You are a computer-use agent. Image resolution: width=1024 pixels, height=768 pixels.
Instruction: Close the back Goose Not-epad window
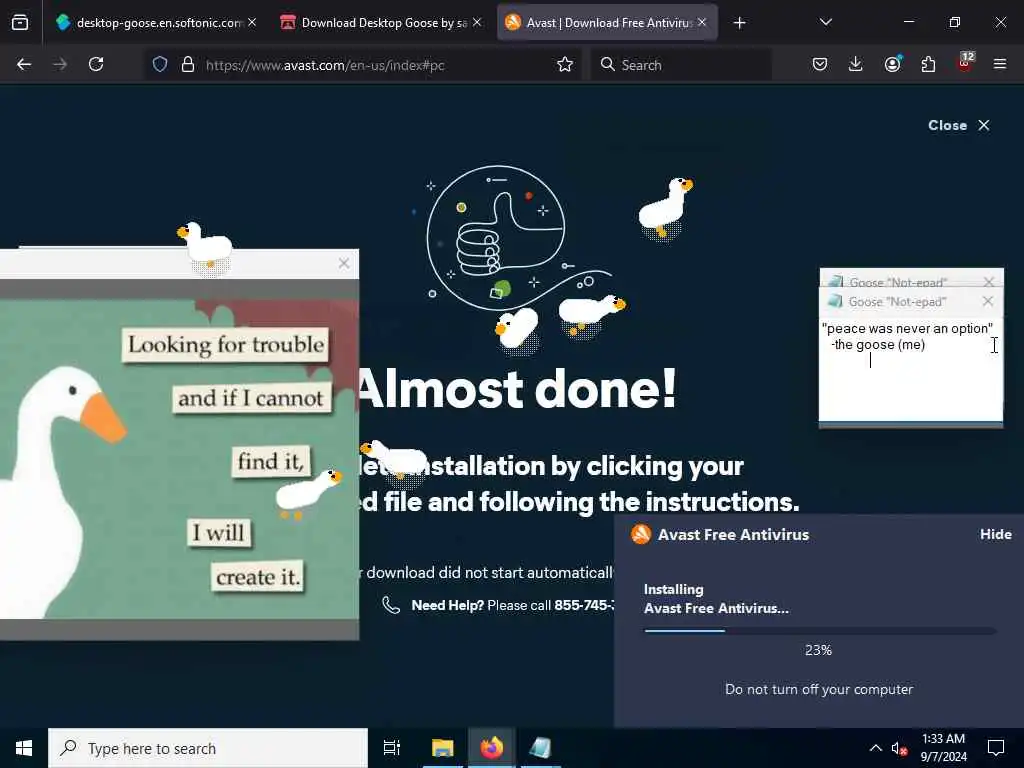pyautogui.click(x=989, y=281)
